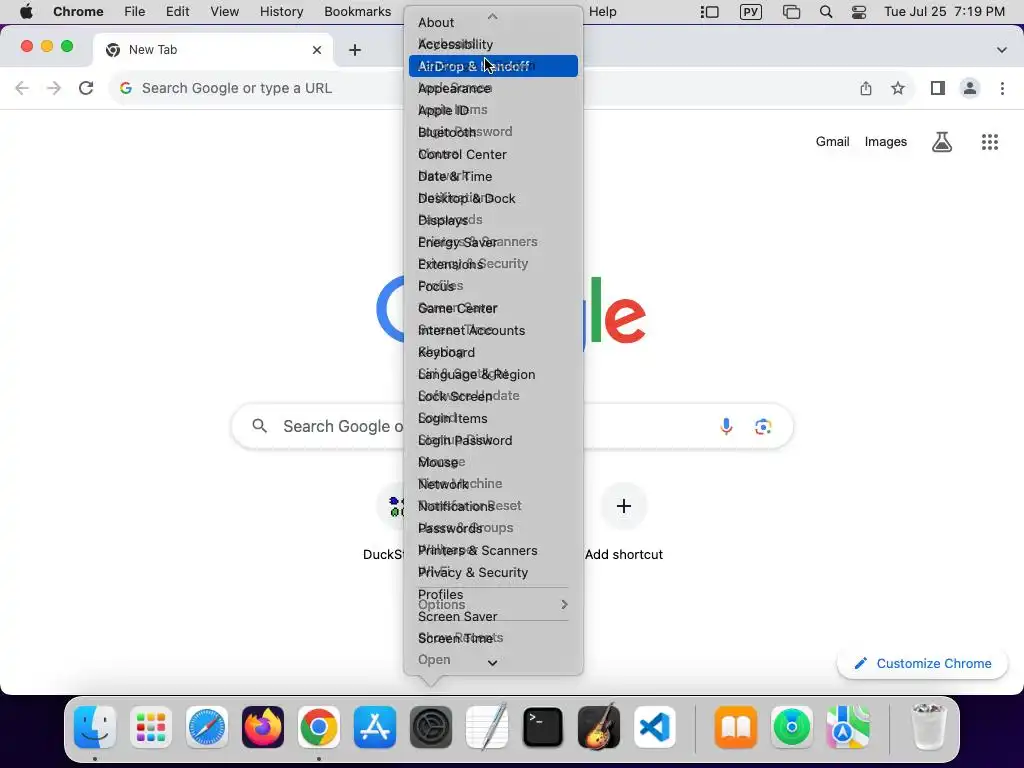Open Terminal from the dock
The image size is (1024, 768).
click(543, 727)
